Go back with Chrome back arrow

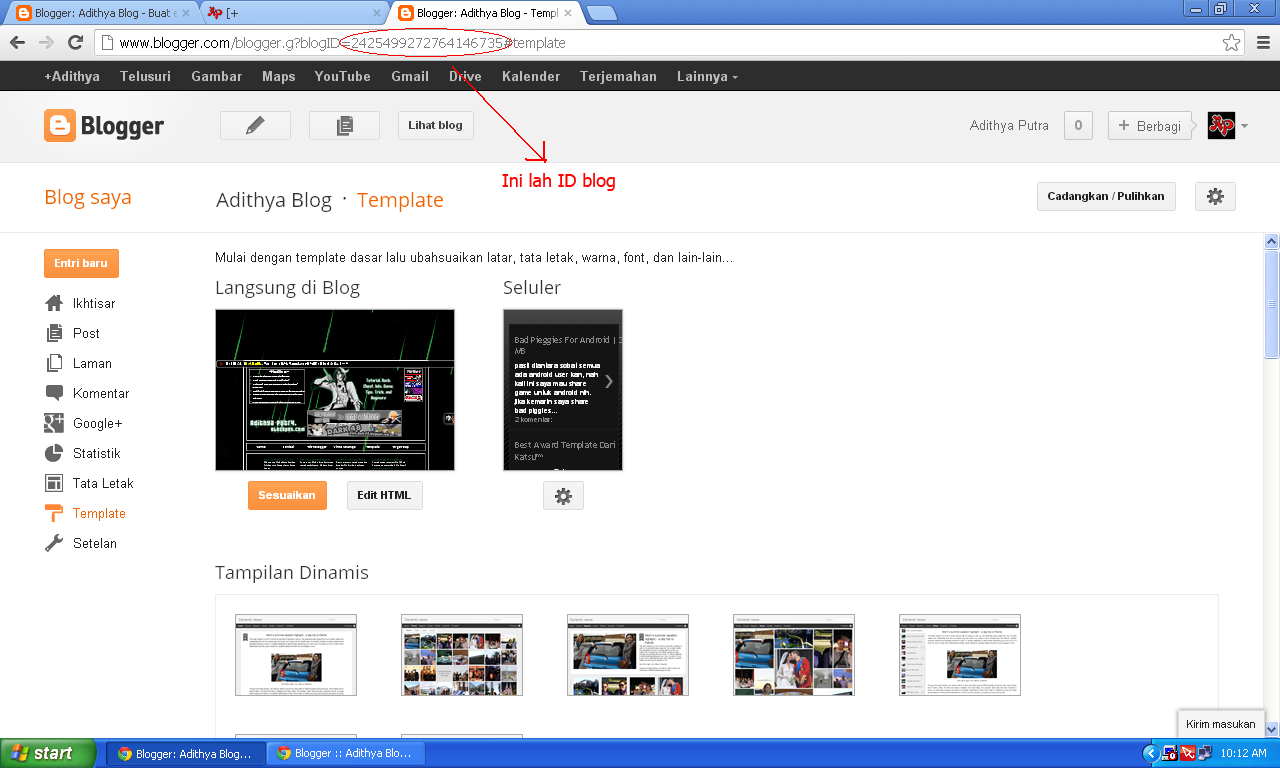17,43
